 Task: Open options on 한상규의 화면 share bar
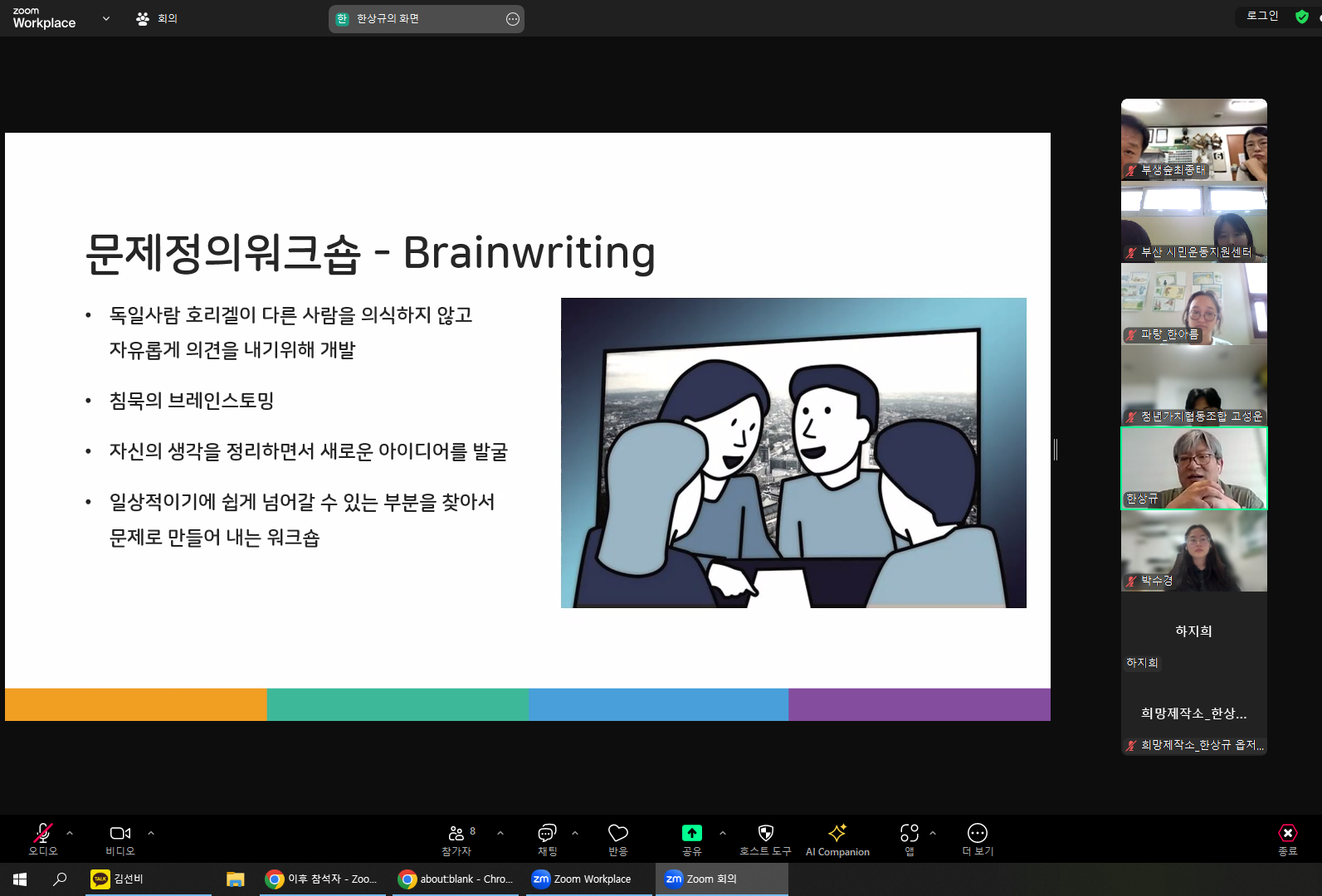click(x=513, y=19)
